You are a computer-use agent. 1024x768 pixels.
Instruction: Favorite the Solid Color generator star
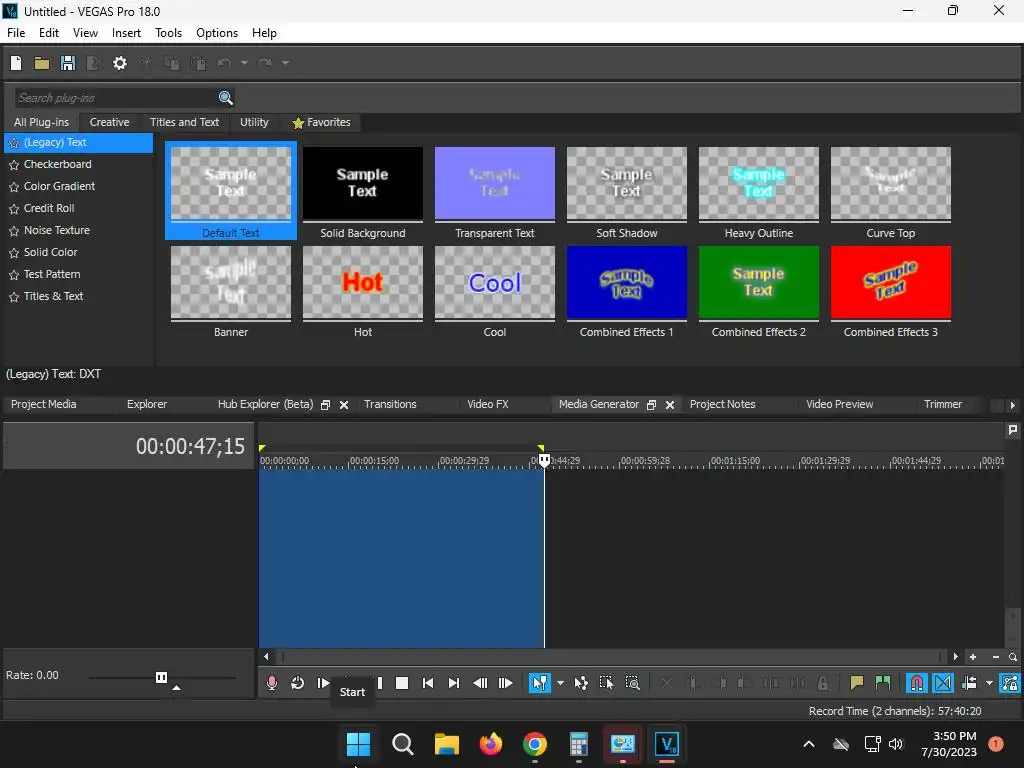point(14,253)
